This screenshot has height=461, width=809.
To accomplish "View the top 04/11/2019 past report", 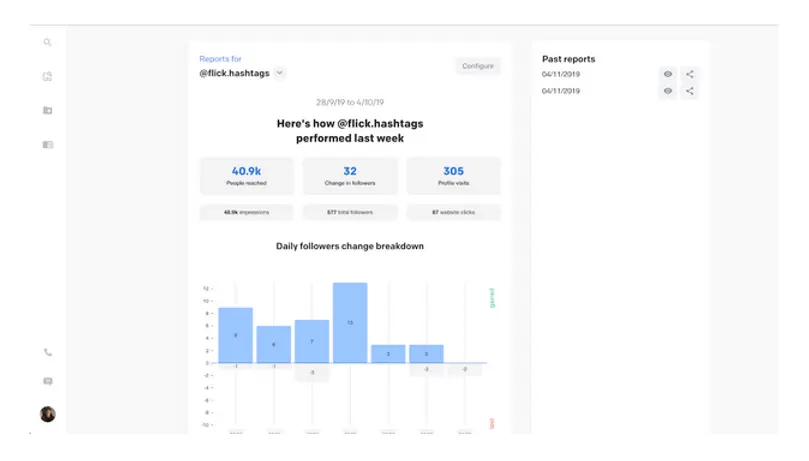I will [x=668, y=74].
